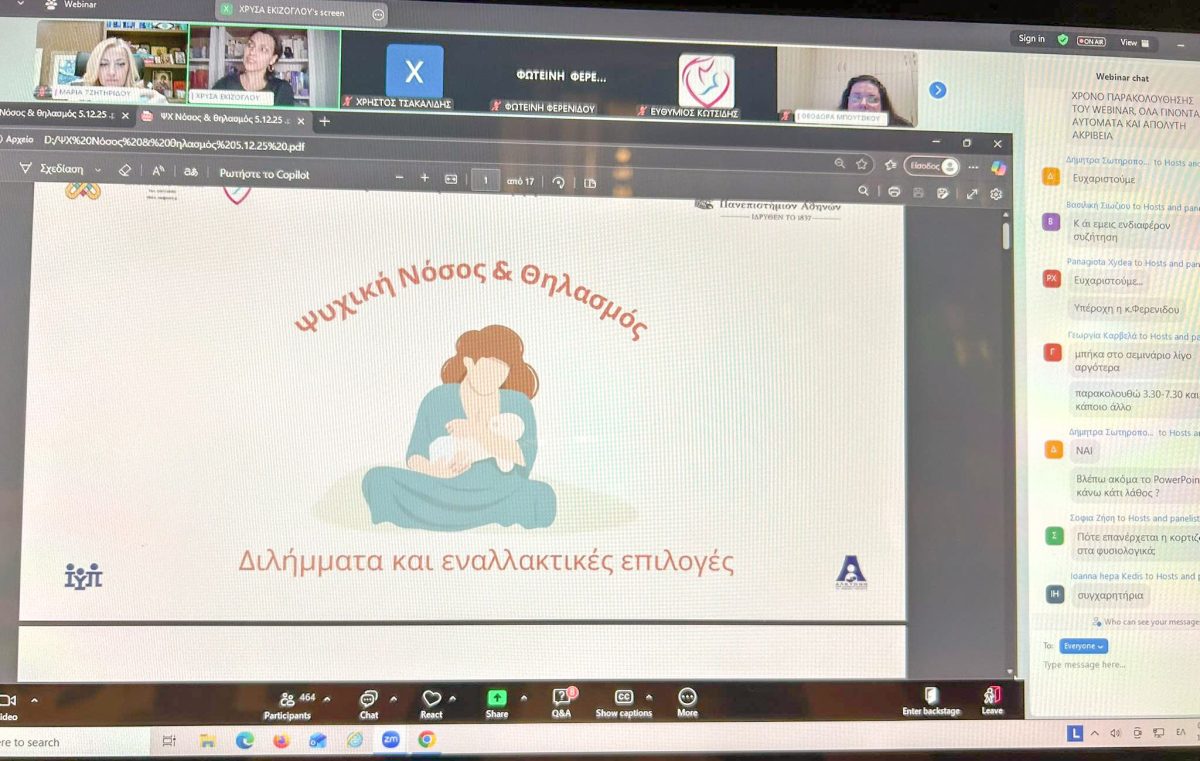1200x761 pixels.
Task: Toggle Show captions
Action: 624,698
